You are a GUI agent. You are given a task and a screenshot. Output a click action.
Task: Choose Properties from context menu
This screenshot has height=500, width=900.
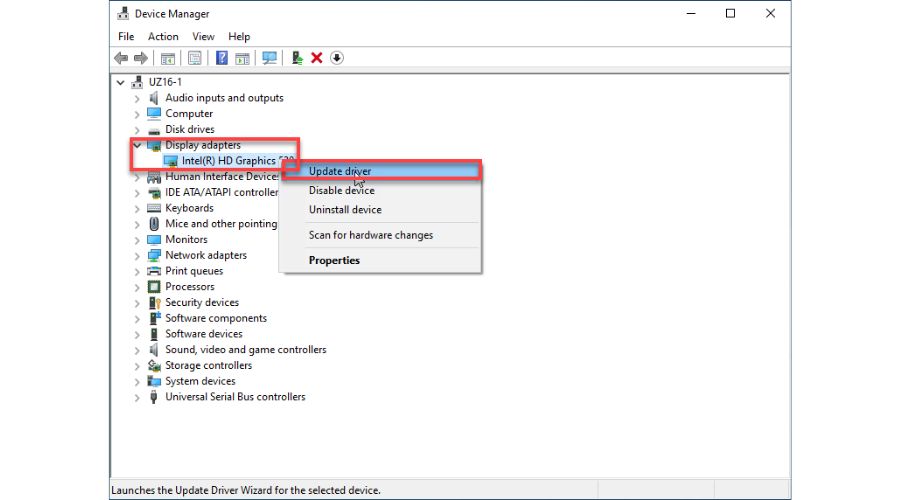(x=380, y=261)
